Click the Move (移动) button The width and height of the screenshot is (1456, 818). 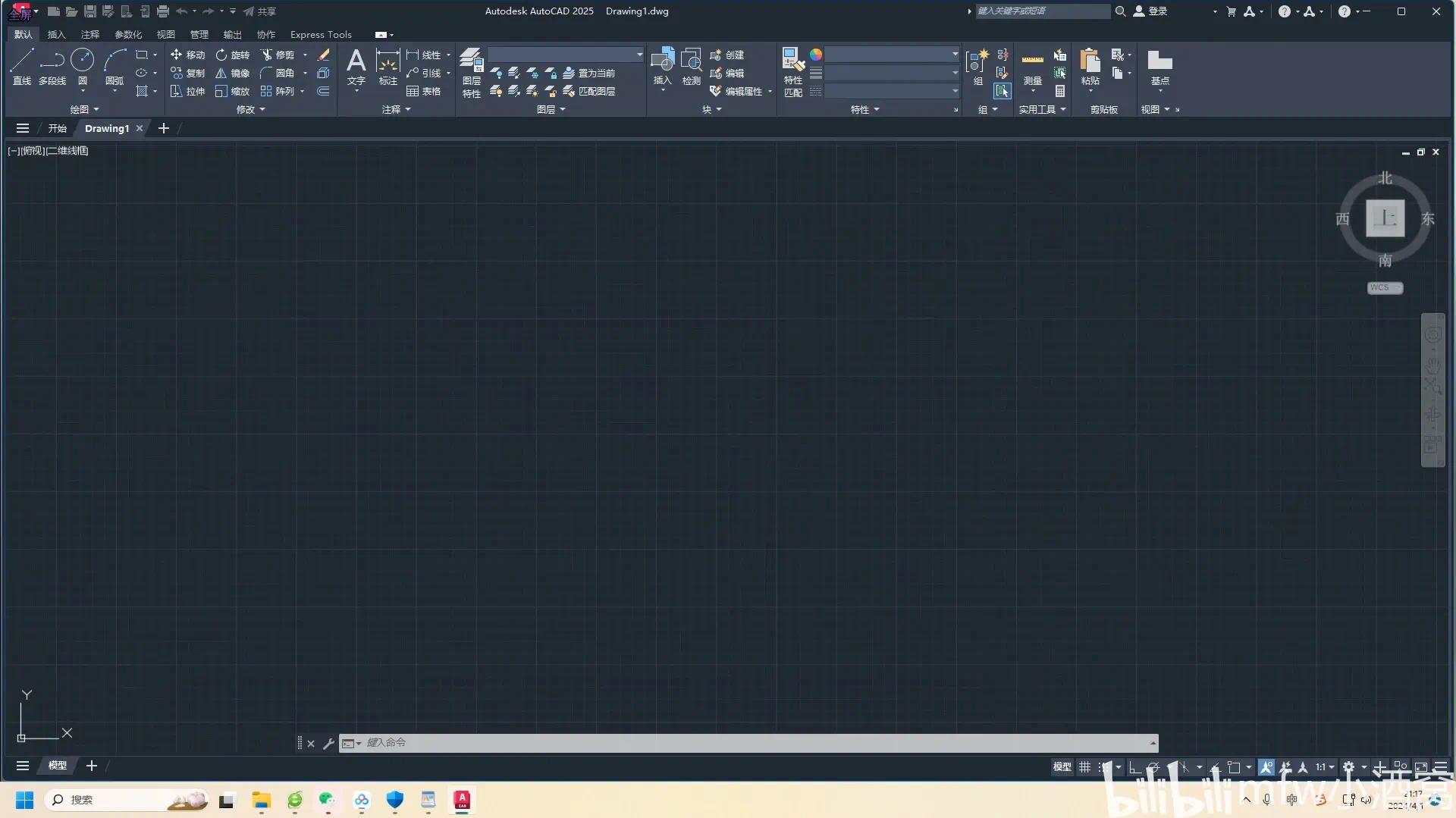[x=188, y=55]
